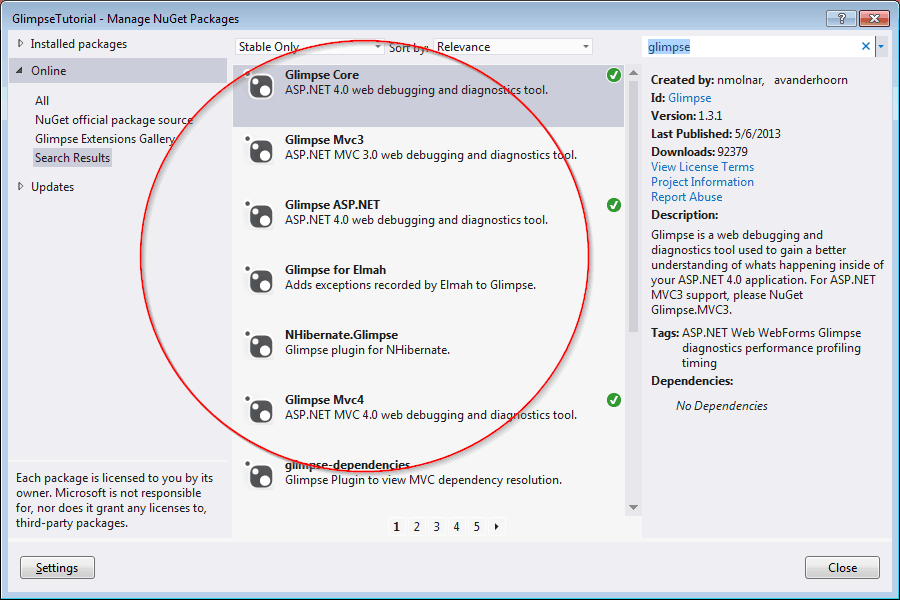Click the Glimpse Mvc4 package icon

point(261,411)
